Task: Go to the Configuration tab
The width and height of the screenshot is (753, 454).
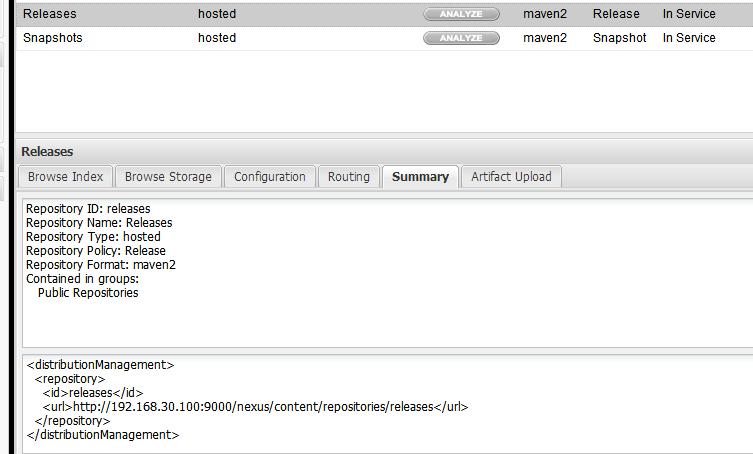Action: coord(270,177)
